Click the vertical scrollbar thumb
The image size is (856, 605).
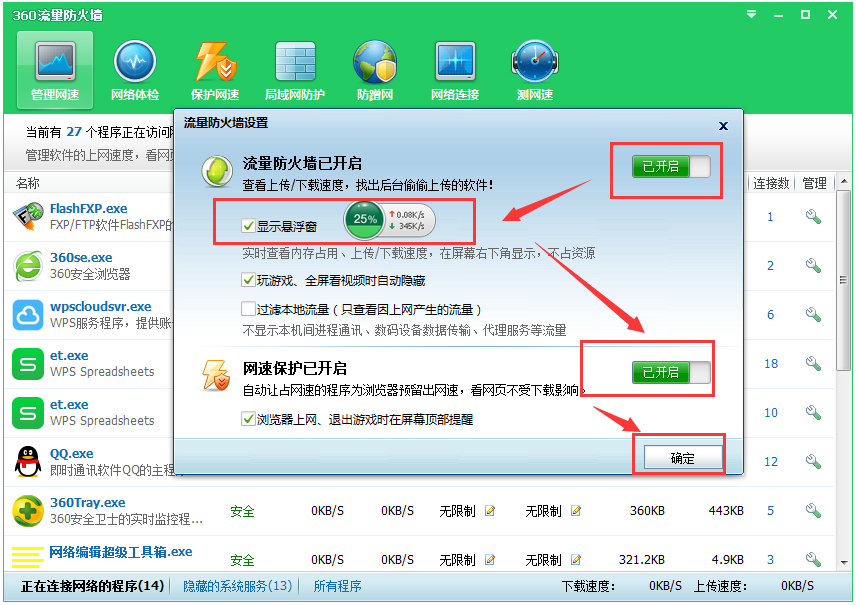click(x=844, y=281)
